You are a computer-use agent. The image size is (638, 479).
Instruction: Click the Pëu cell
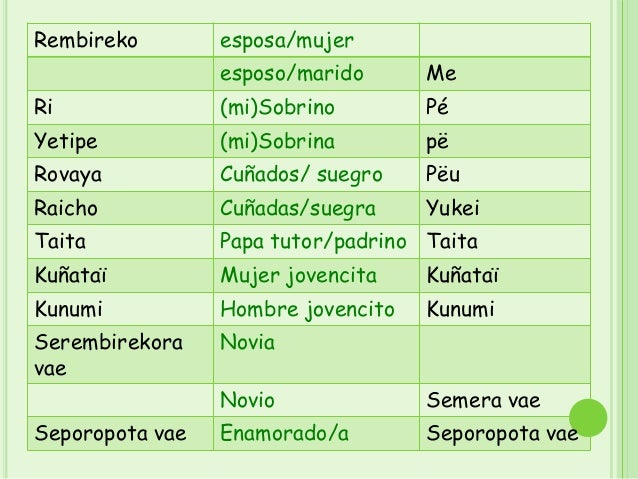(505, 175)
